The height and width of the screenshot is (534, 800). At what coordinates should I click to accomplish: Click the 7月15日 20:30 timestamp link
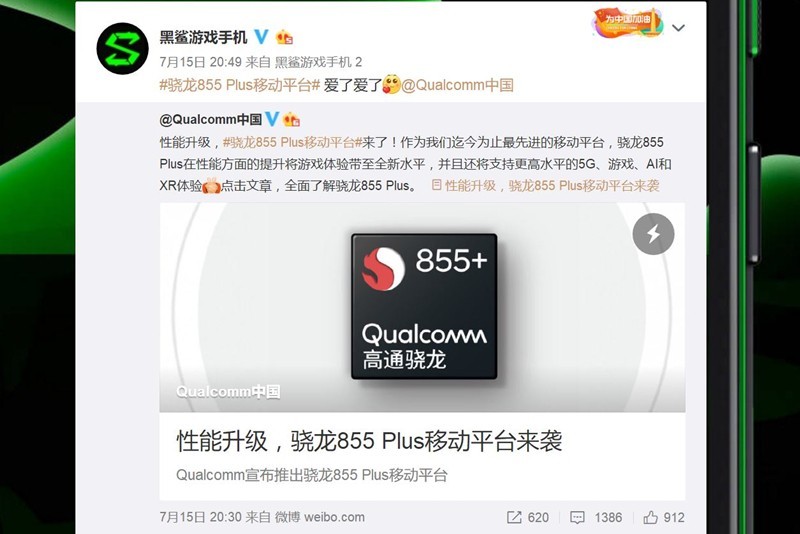click(201, 517)
